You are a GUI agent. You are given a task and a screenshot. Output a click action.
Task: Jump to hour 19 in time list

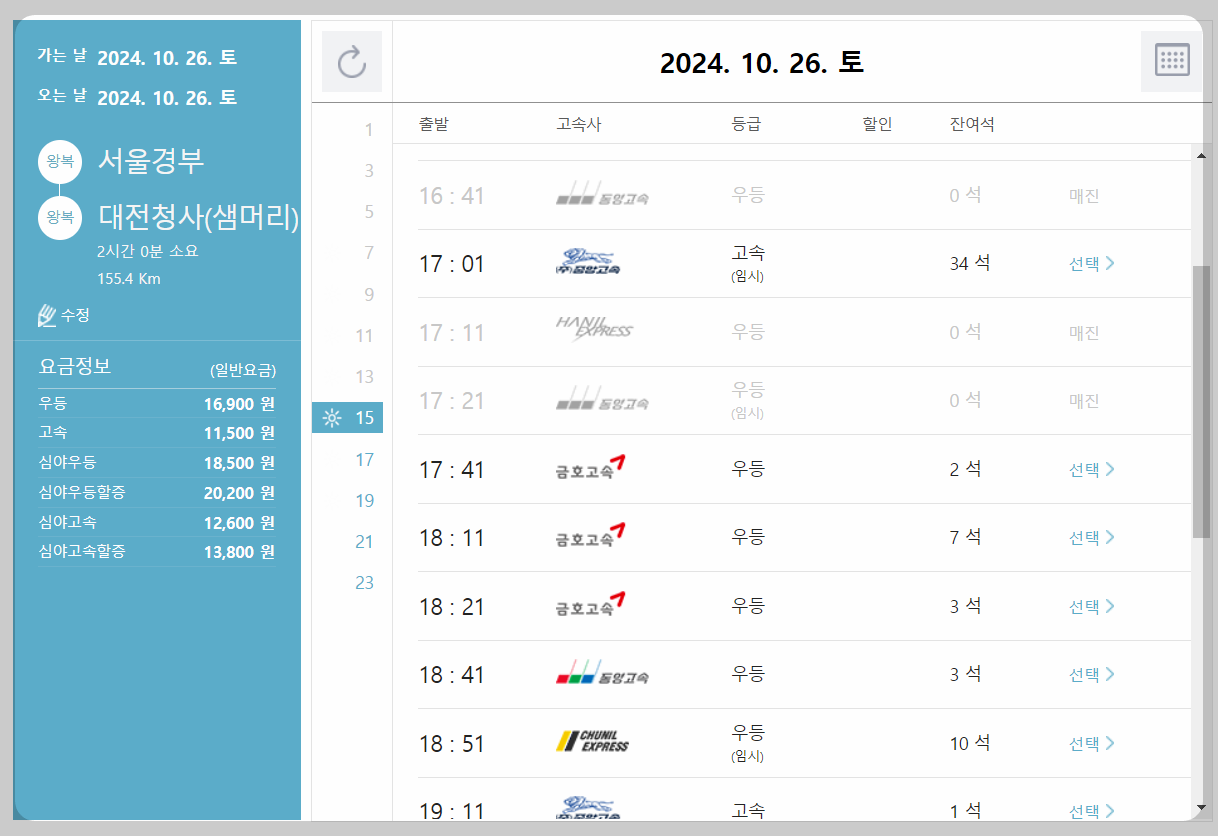click(x=364, y=500)
